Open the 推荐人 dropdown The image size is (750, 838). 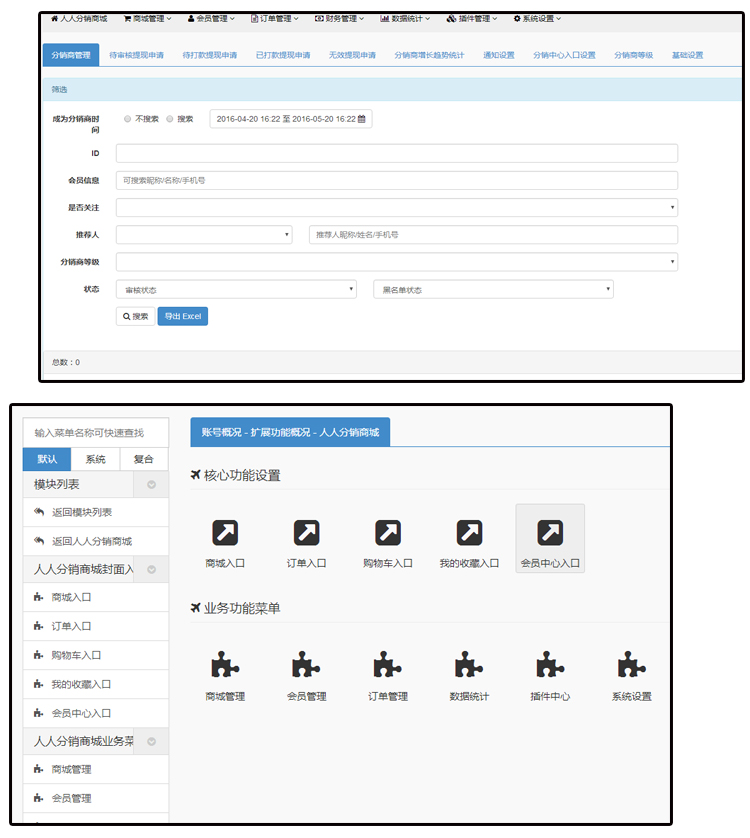point(204,235)
